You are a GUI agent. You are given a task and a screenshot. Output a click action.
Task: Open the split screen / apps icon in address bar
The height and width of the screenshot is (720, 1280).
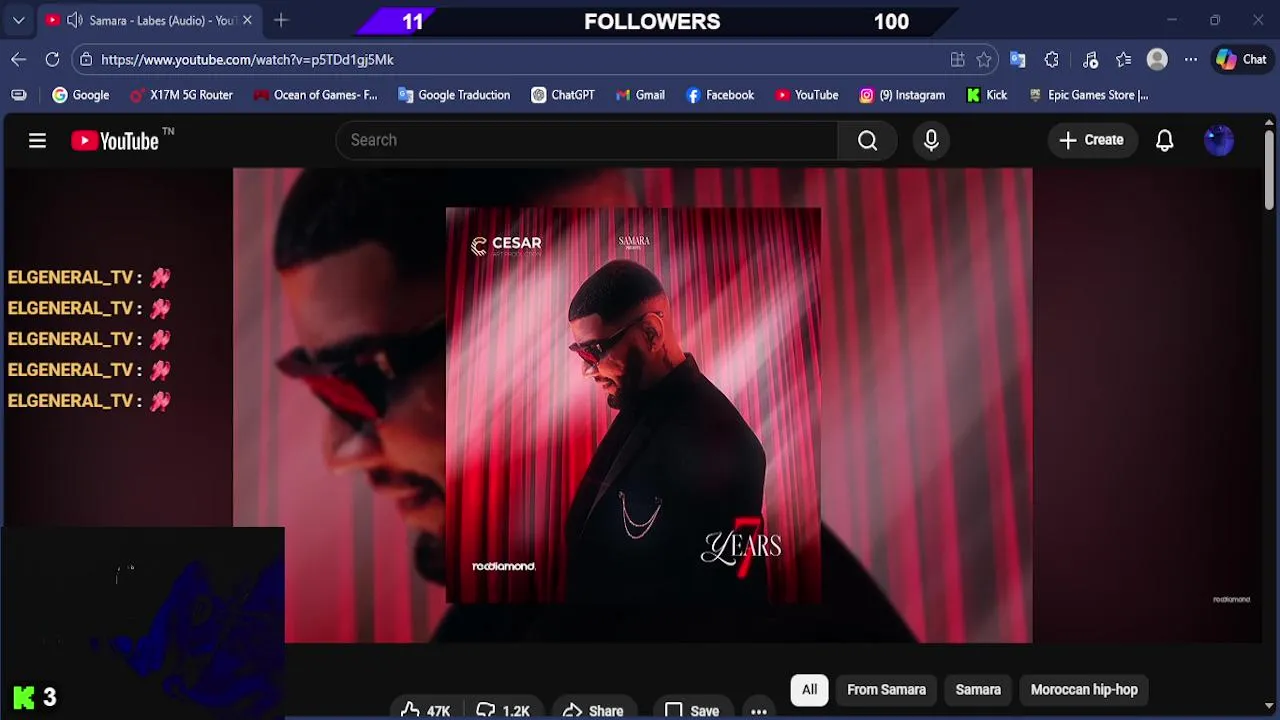tap(957, 60)
